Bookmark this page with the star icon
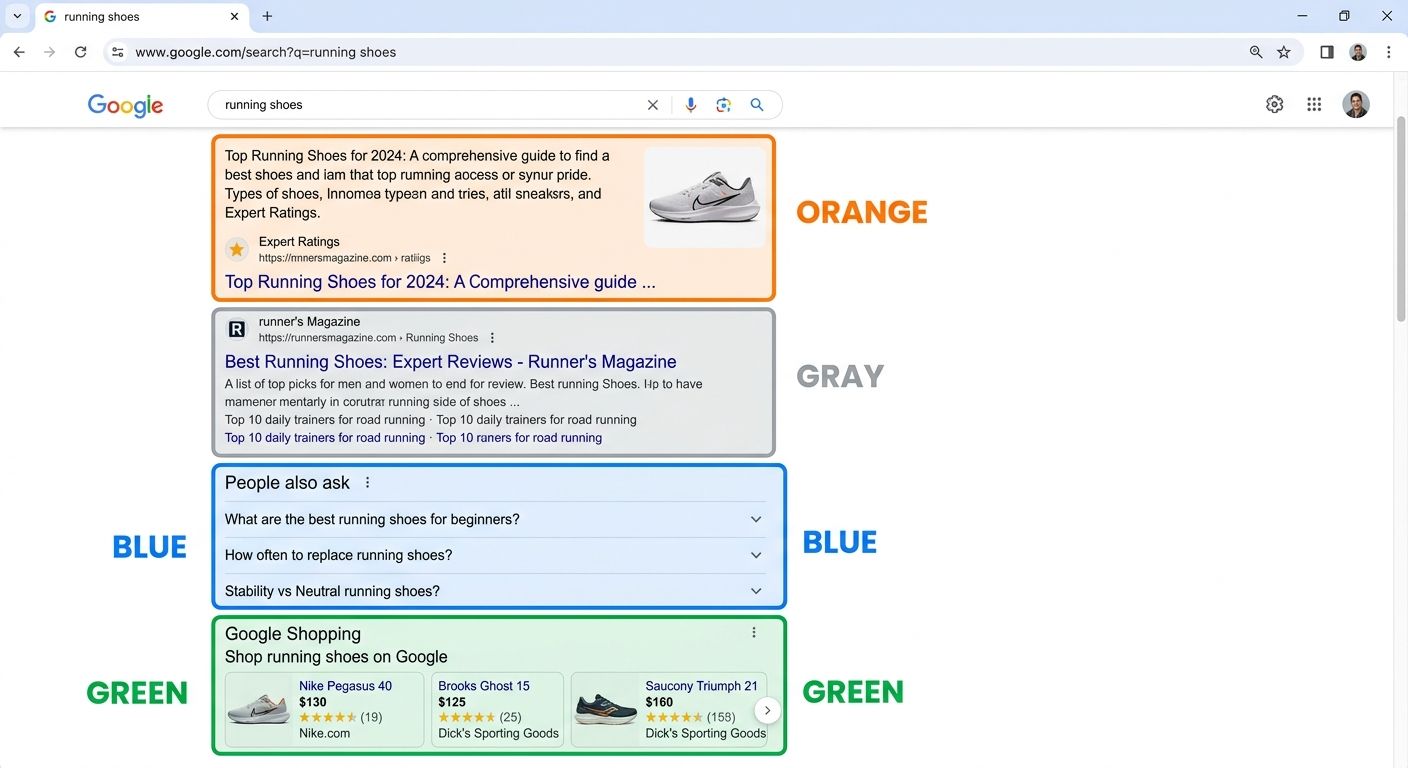Image resolution: width=1408 pixels, height=768 pixels. pyautogui.click(x=1283, y=52)
